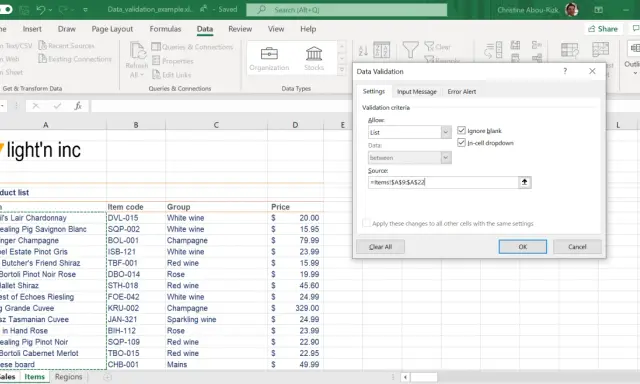Click the Redo arrow in title bar
The height and width of the screenshot is (384, 640).
pyautogui.click(x=64, y=9)
